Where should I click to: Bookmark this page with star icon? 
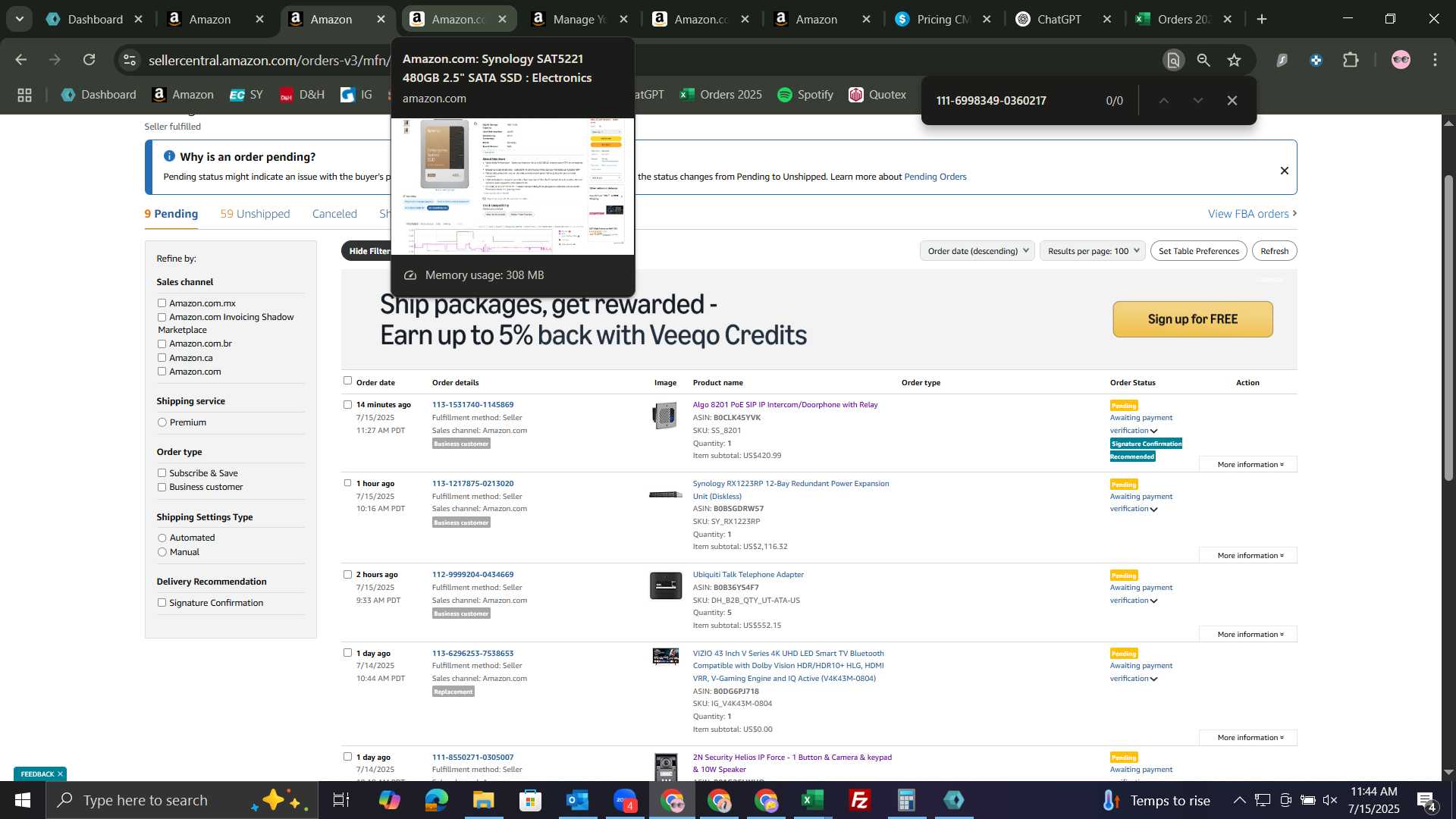1235,60
